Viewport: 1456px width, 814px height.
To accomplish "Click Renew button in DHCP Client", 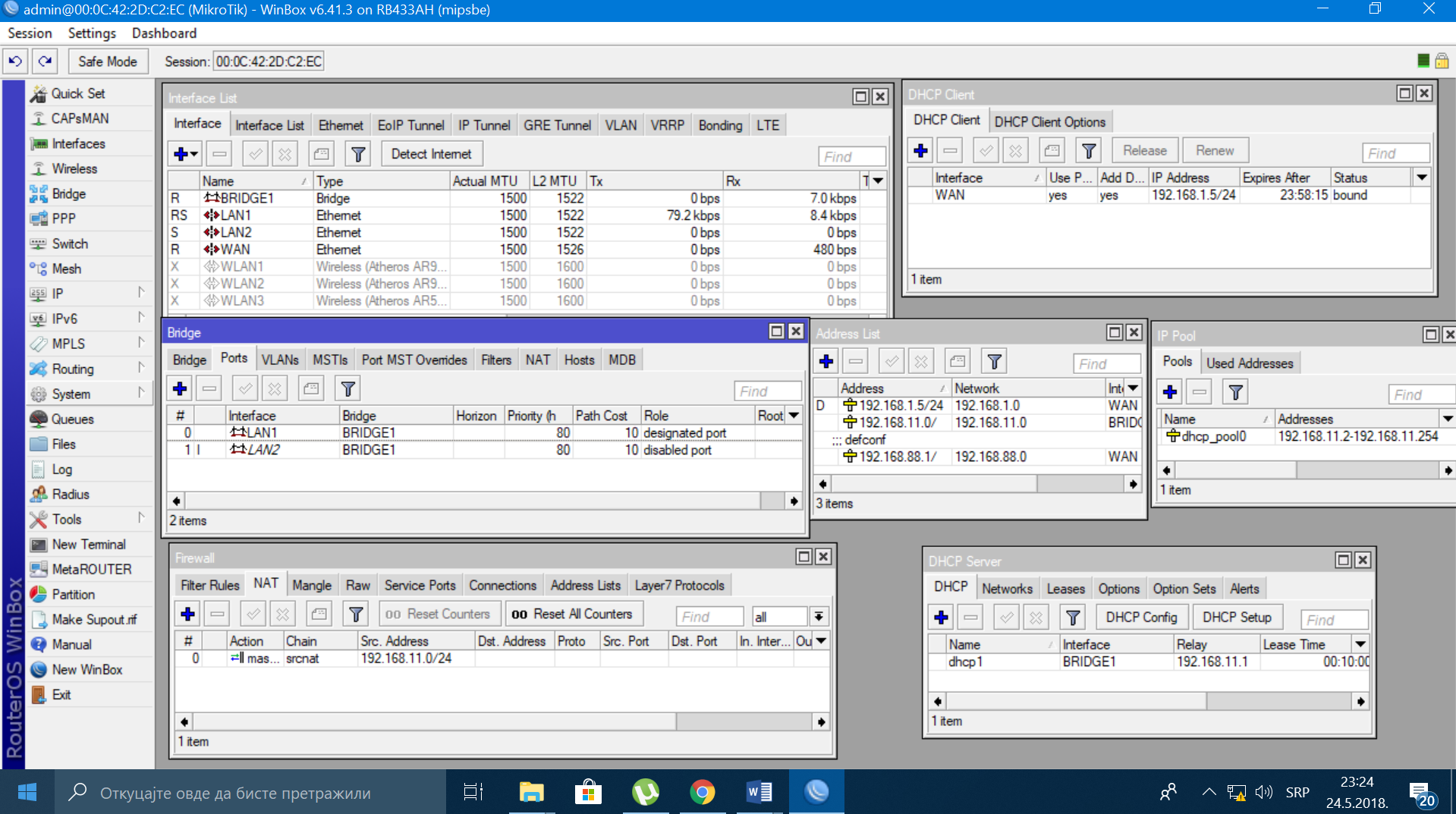I will 1215,150.
